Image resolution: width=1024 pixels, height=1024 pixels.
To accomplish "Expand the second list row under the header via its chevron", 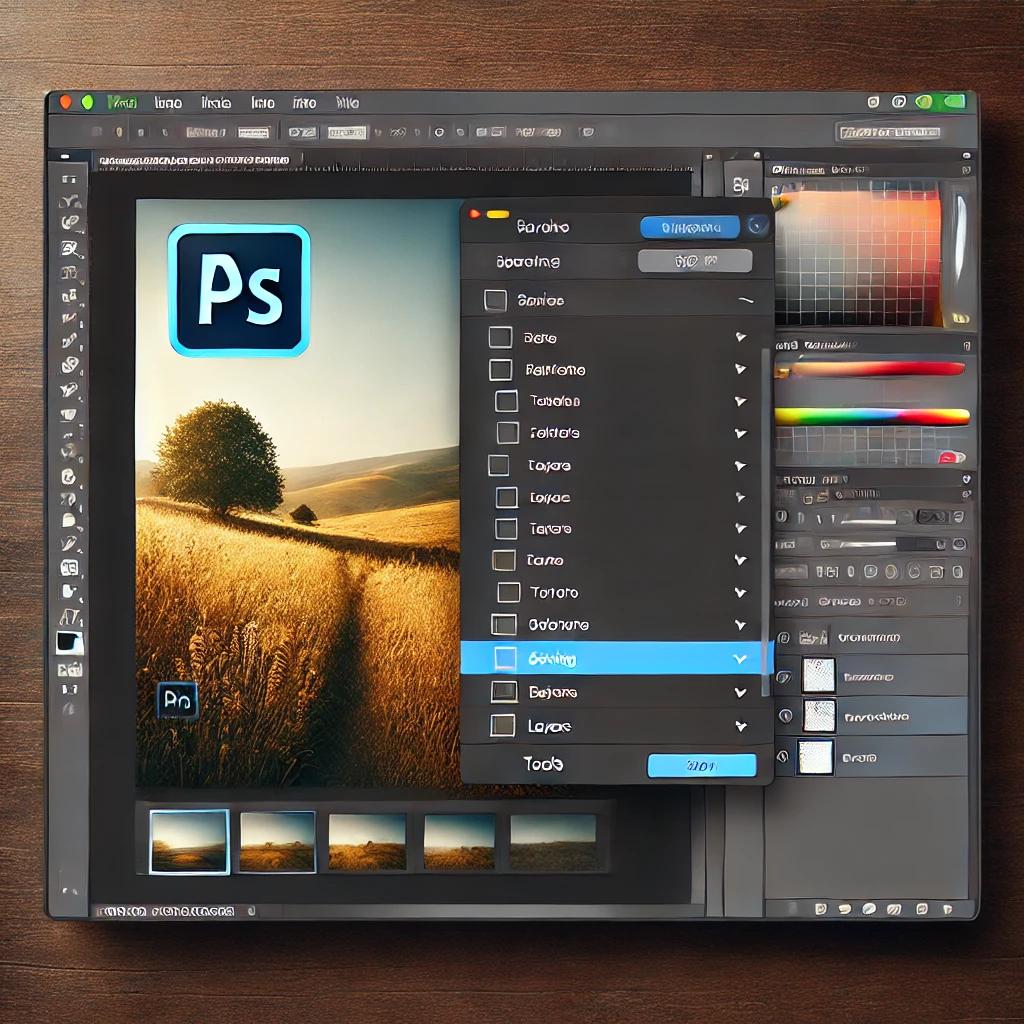I will pos(741,369).
